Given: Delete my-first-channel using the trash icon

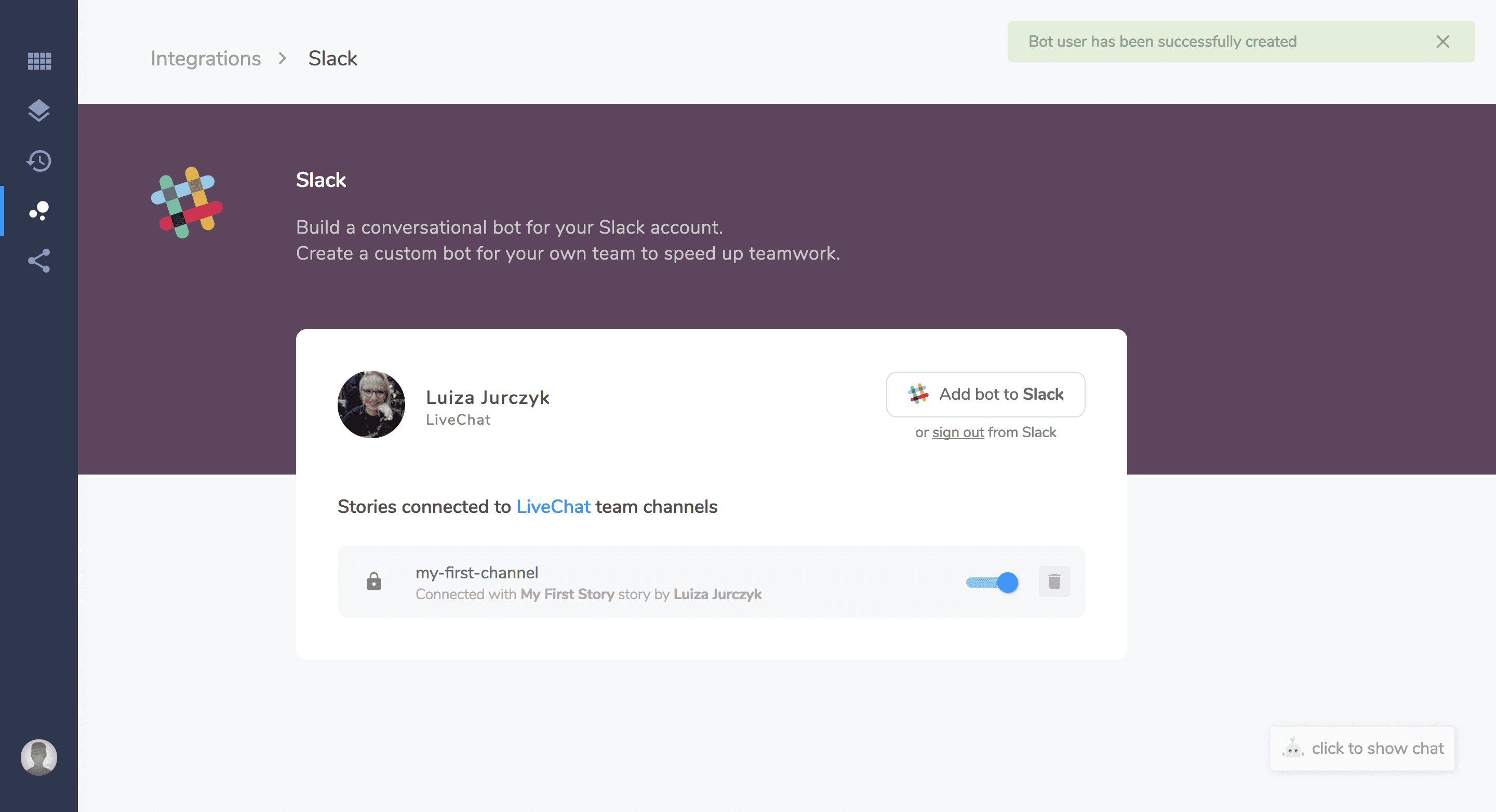Looking at the screenshot, I should (x=1053, y=581).
